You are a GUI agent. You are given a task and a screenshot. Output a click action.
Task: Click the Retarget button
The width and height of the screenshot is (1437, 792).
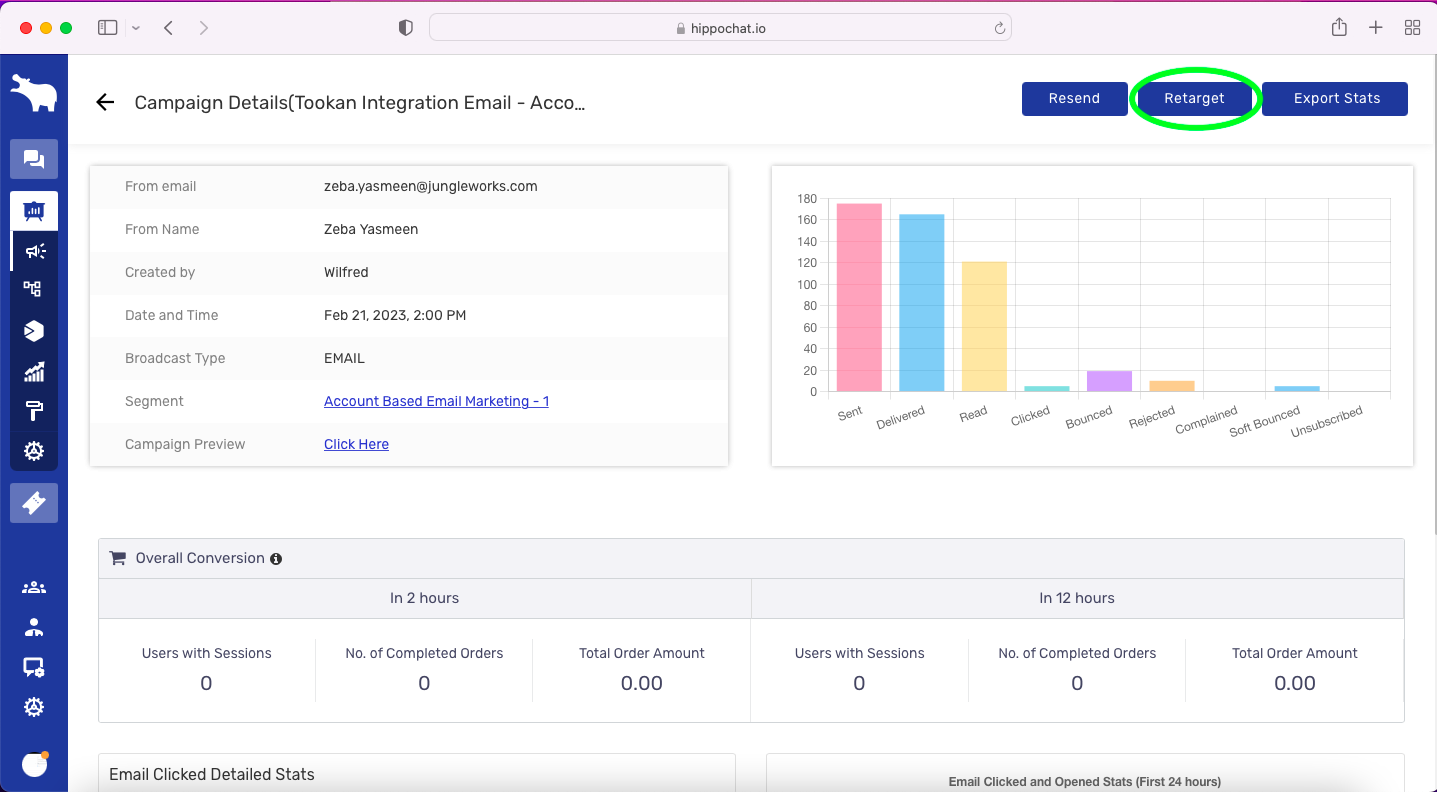(1194, 99)
